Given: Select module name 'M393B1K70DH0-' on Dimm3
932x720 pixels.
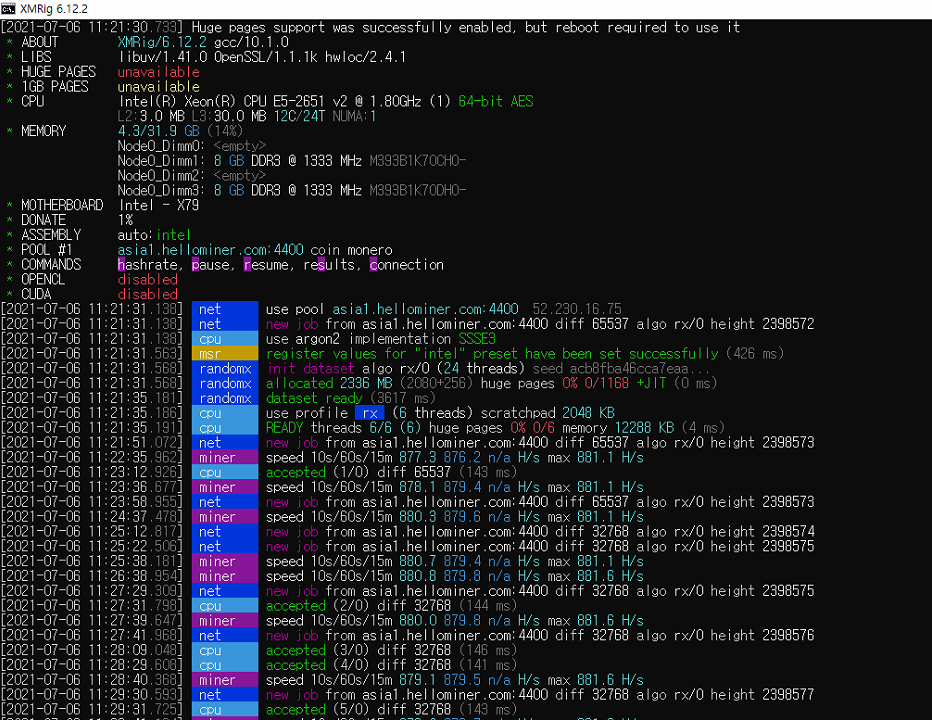Looking at the screenshot, I should [418, 191].
